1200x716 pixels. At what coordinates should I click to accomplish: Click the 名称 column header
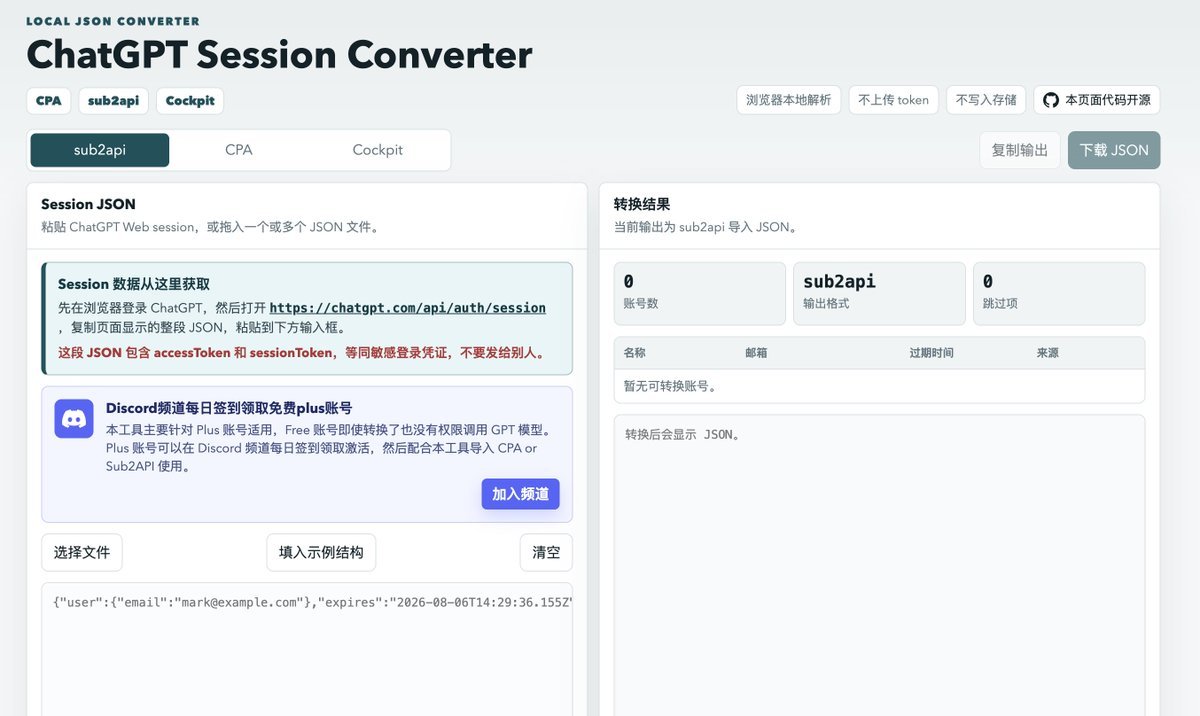tap(635, 353)
